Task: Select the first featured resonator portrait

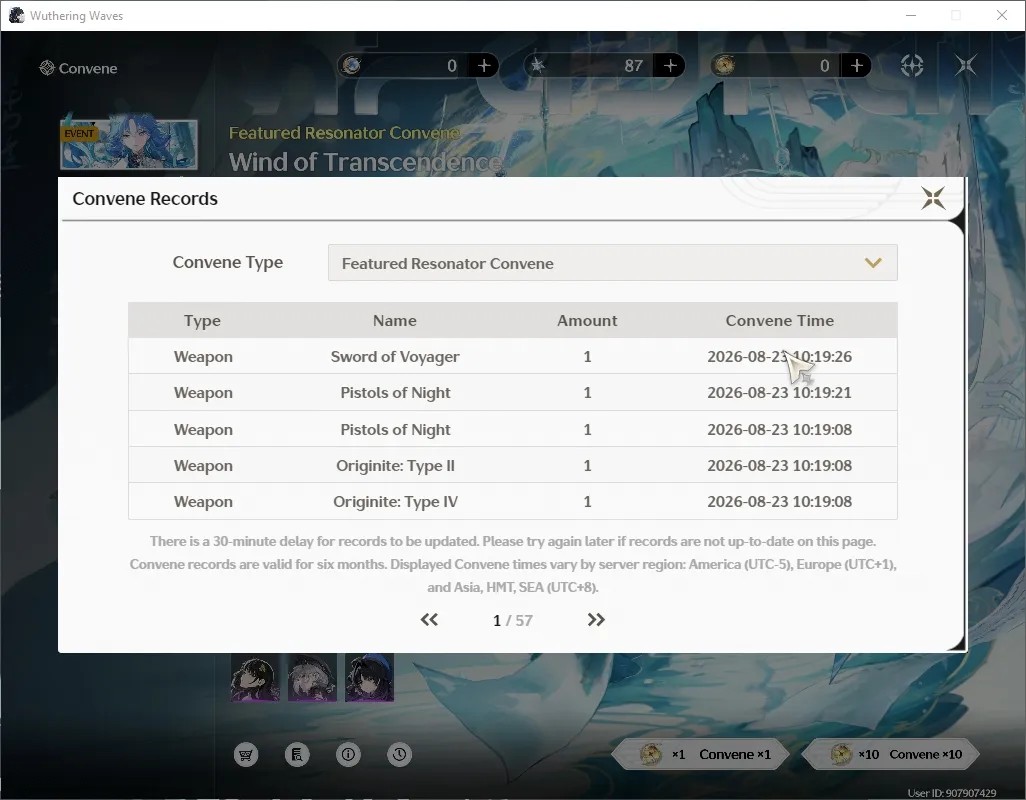Action: point(255,678)
